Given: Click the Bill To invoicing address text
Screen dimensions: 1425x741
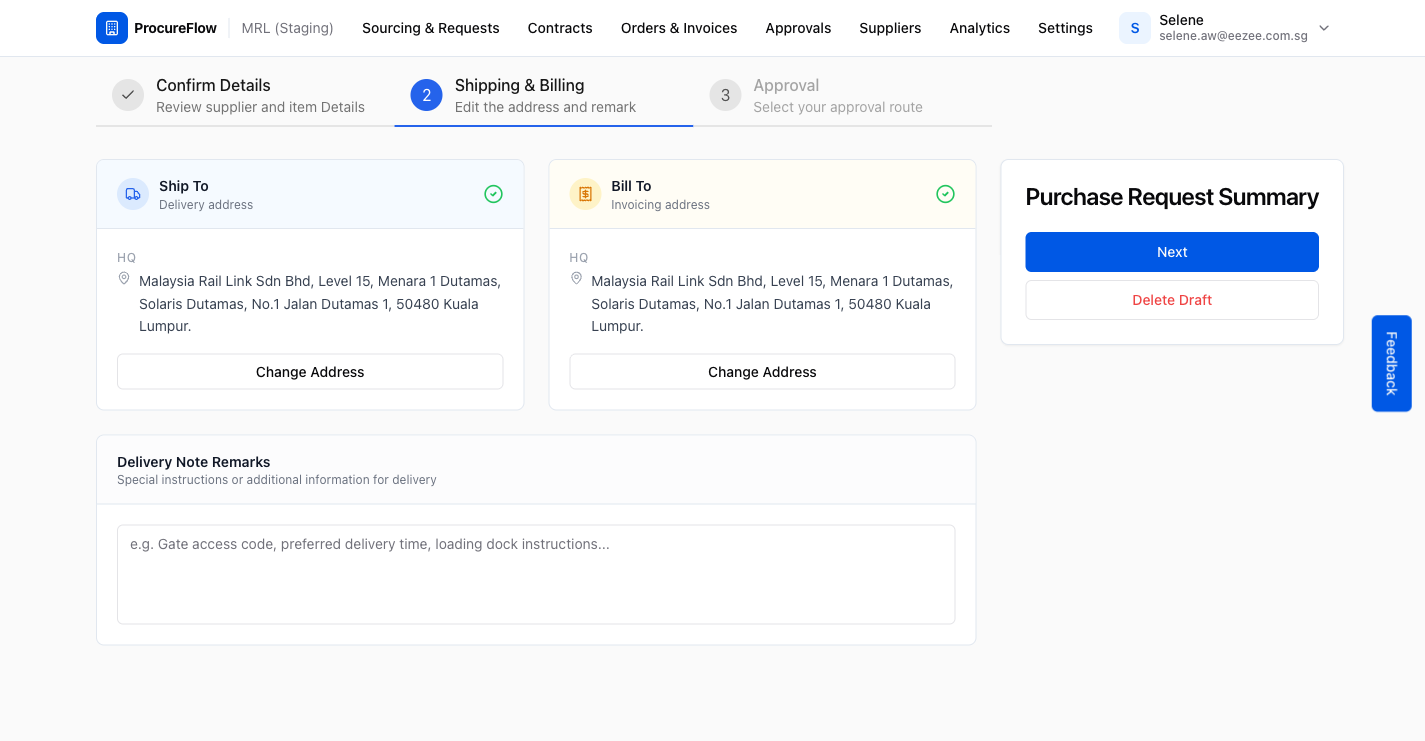Looking at the screenshot, I should coord(772,304).
